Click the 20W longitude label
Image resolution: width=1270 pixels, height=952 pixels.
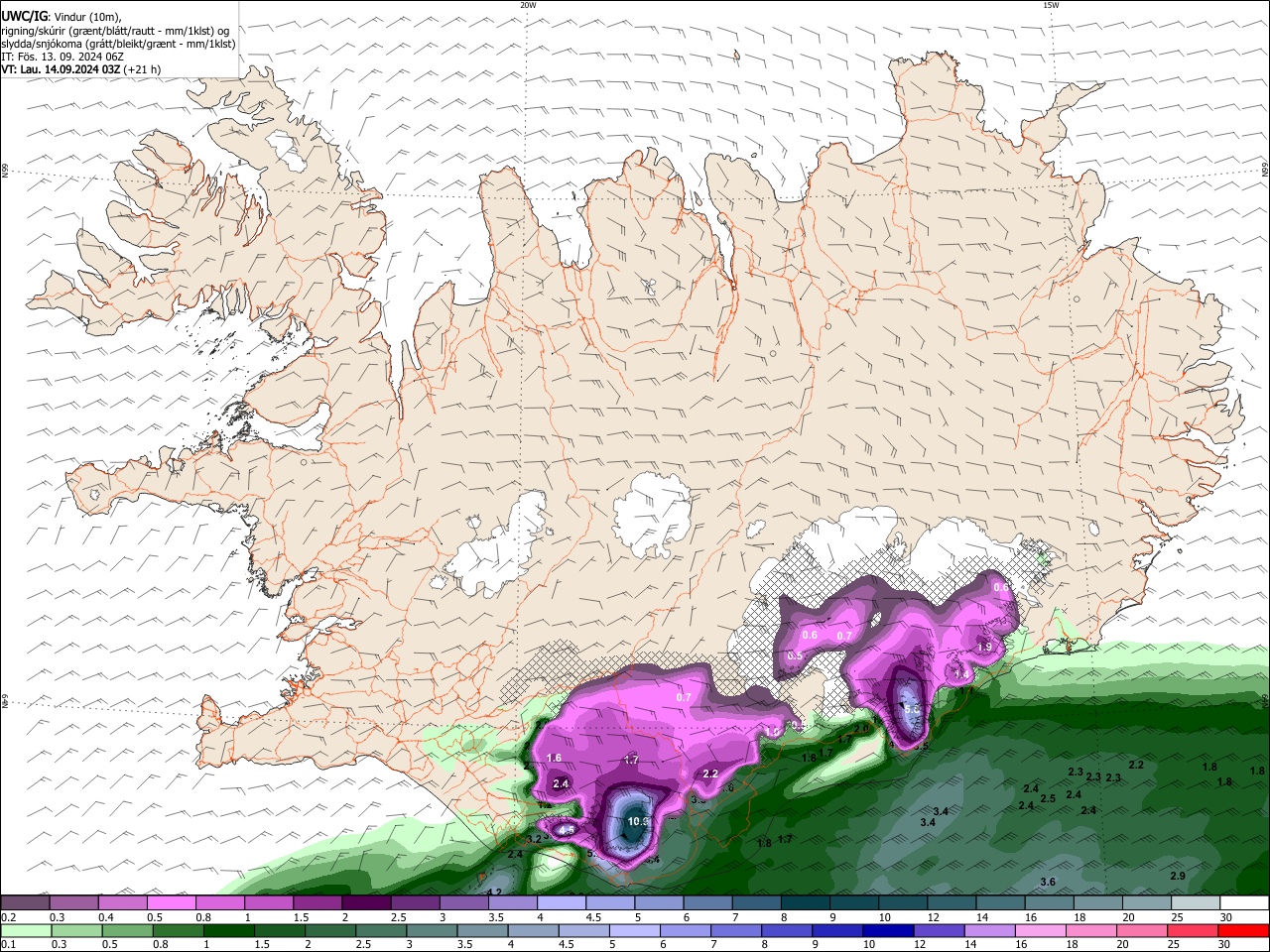click(528, 5)
